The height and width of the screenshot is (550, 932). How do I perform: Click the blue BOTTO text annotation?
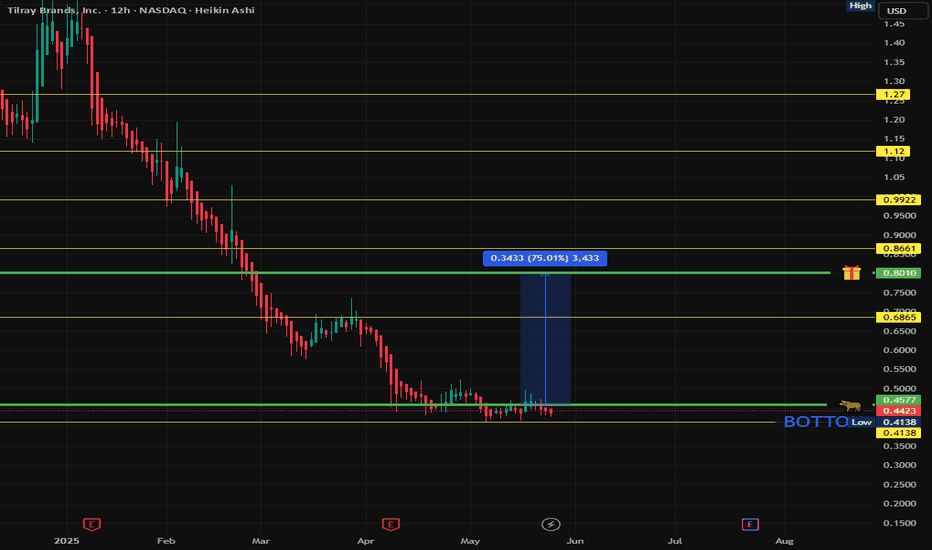pyautogui.click(x=816, y=422)
